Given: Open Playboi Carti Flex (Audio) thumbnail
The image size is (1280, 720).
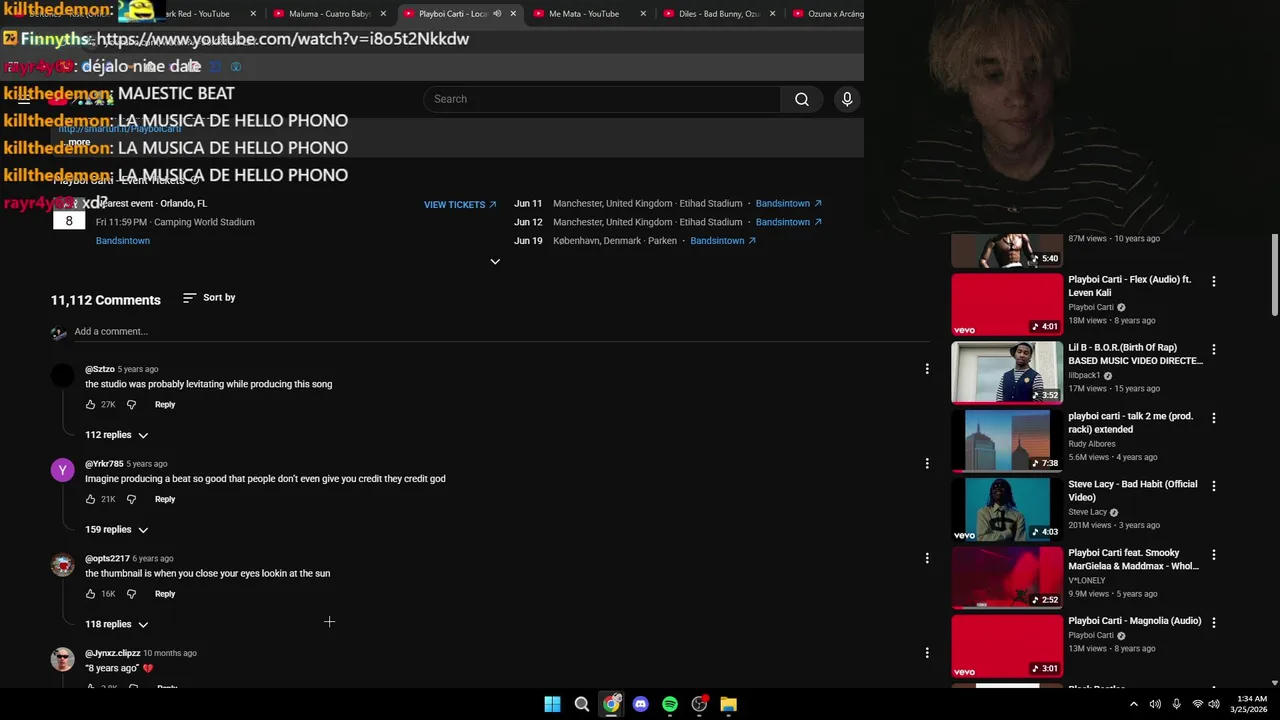Looking at the screenshot, I should [1007, 304].
